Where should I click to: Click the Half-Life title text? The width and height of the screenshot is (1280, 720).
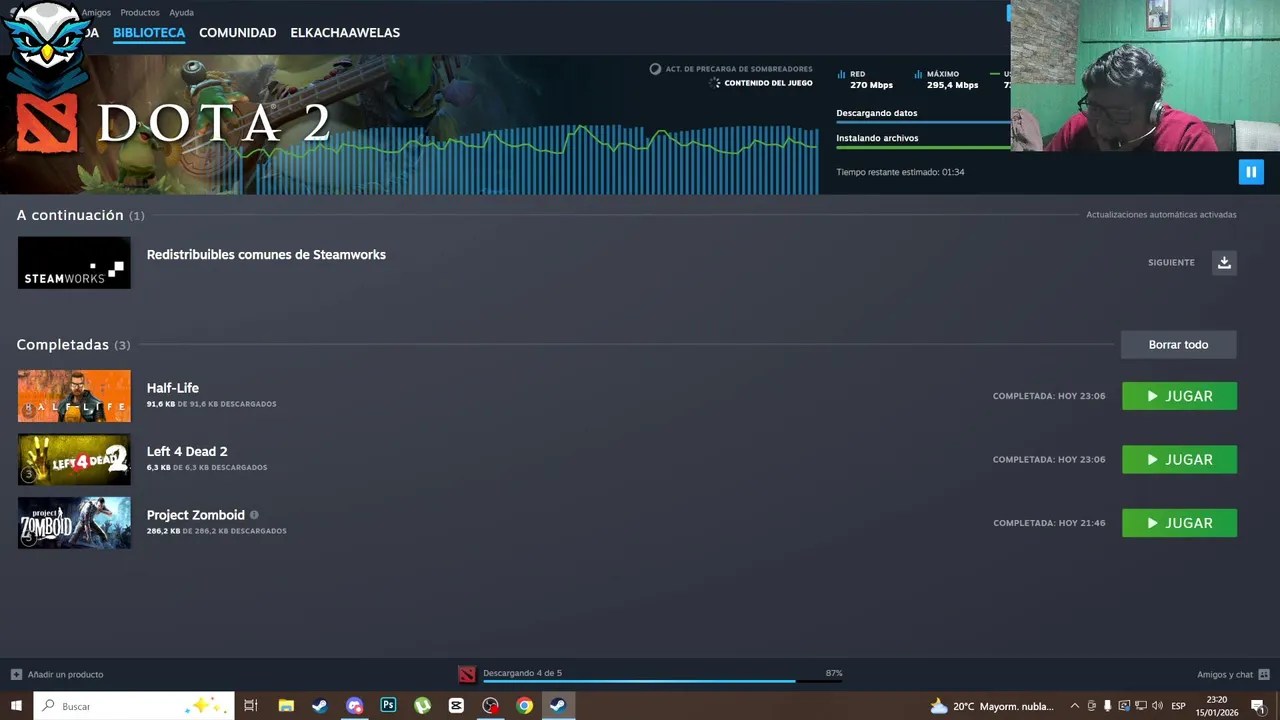(x=173, y=388)
